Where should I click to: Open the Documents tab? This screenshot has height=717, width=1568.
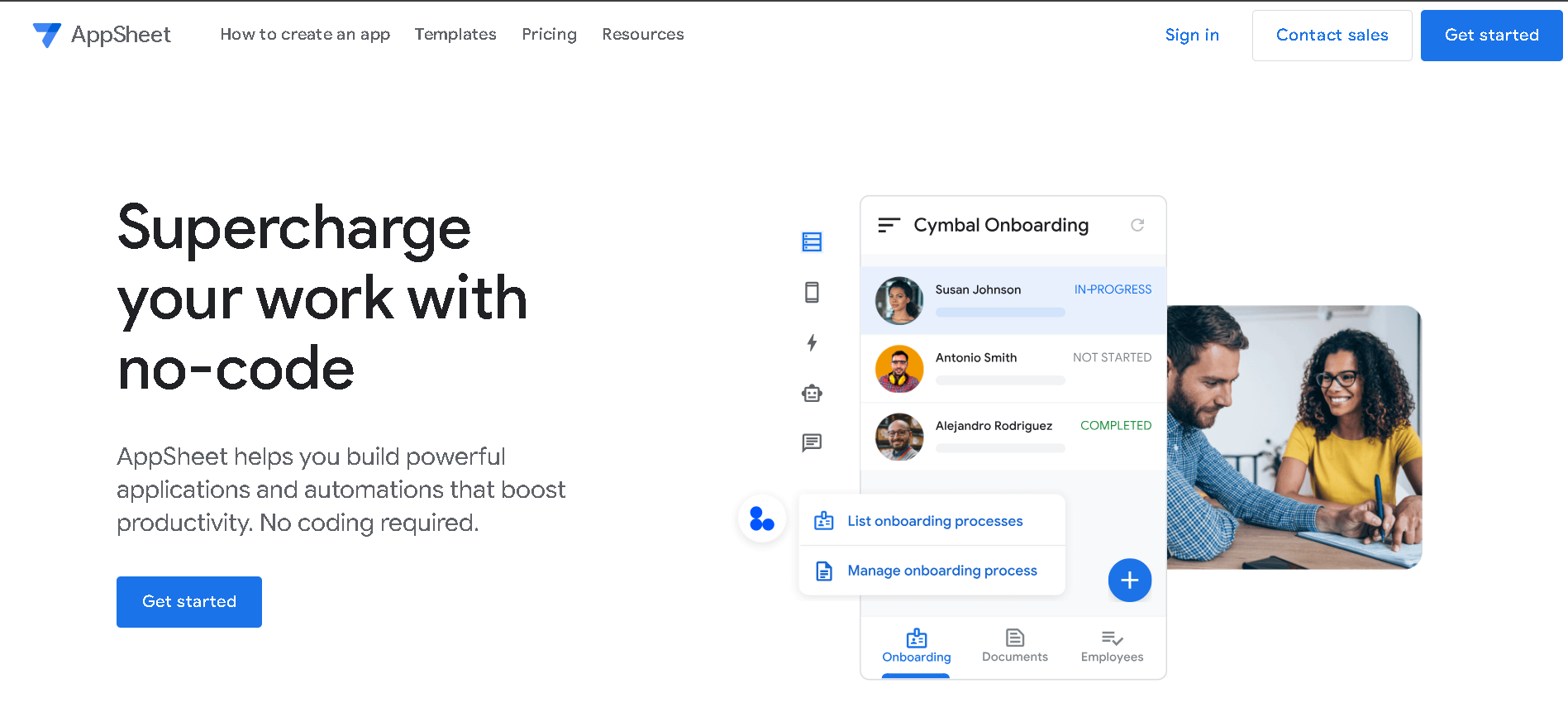1014,647
